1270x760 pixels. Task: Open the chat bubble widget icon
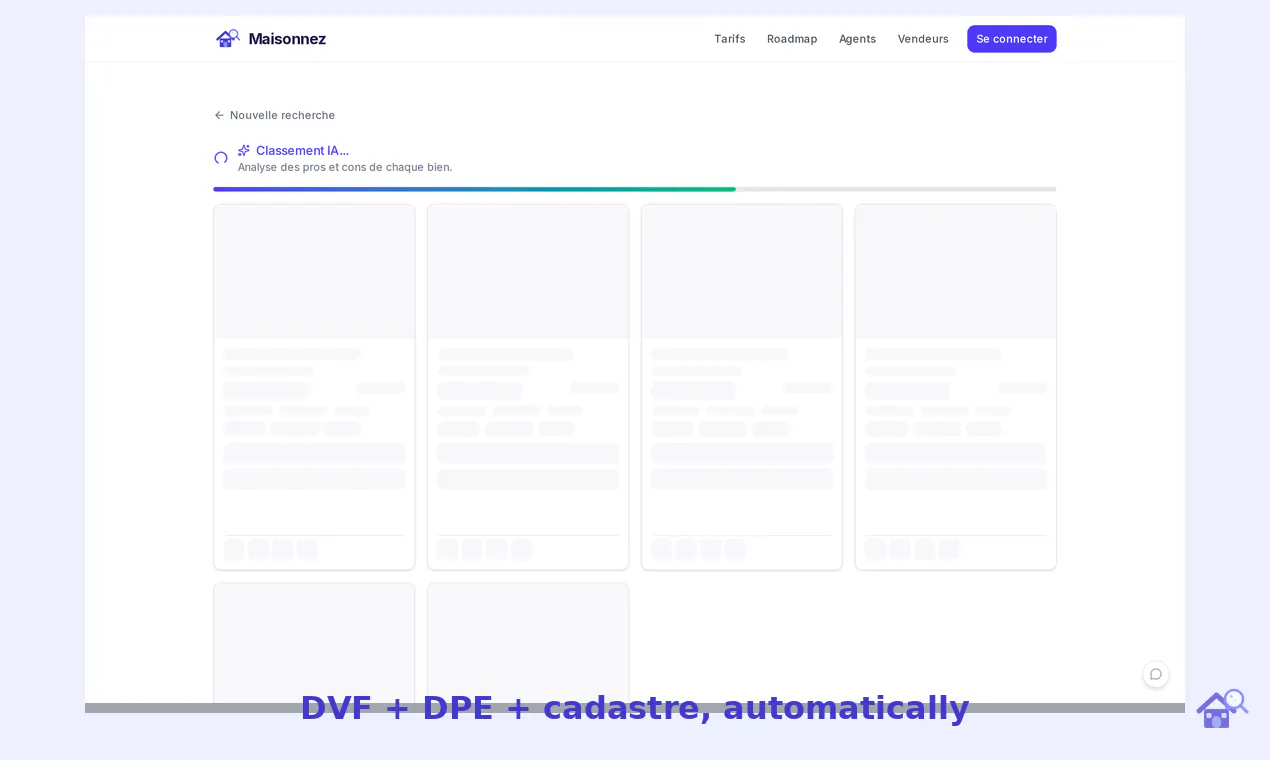[x=1156, y=674]
